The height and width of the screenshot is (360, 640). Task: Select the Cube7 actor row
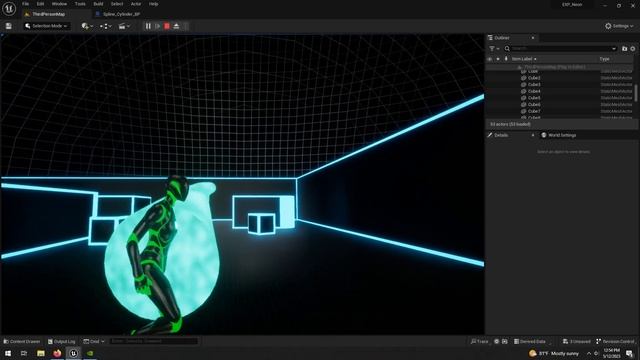559,111
